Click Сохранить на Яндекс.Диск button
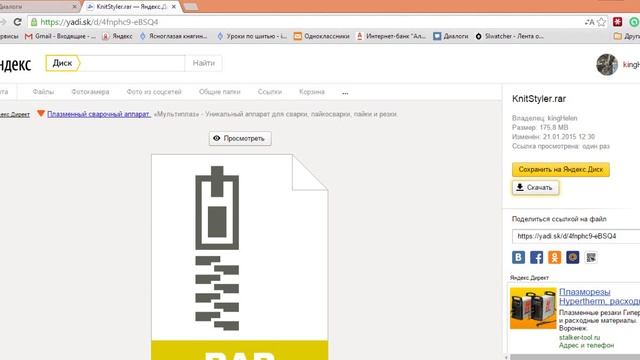The width and height of the screenshot is (640, 360). click(x=561, y=169)
